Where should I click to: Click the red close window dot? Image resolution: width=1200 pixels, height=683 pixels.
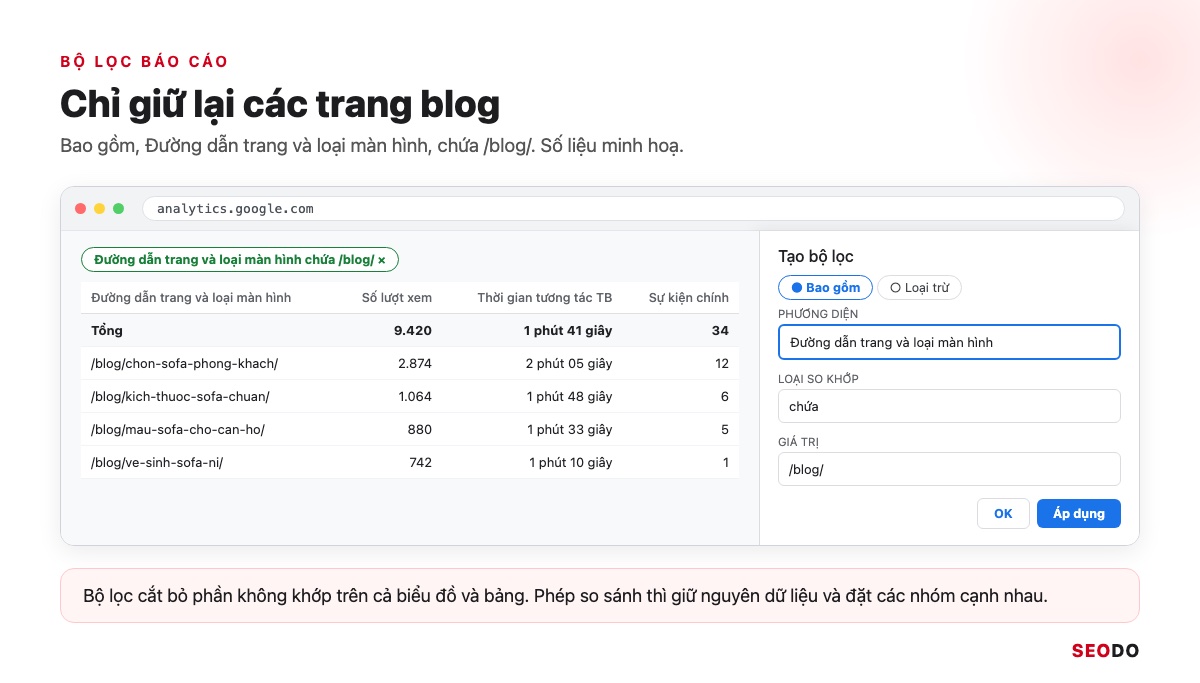tap(80, 209)
